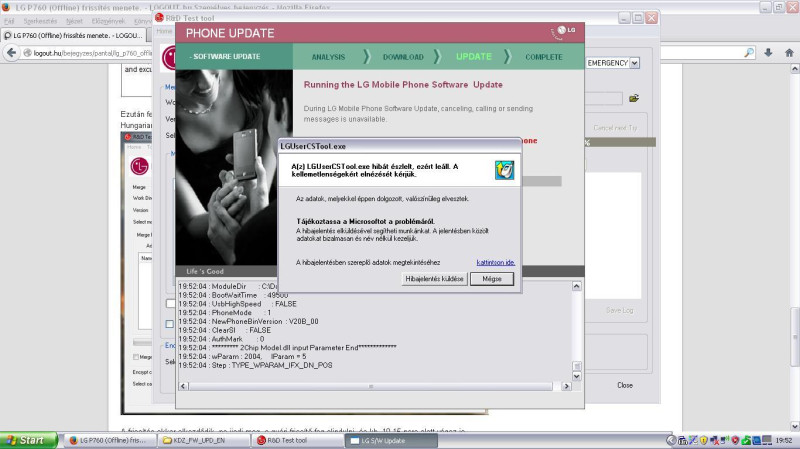Click the red shield antivirus tray icon
800x449 pixels.
(x=735, y=440)
